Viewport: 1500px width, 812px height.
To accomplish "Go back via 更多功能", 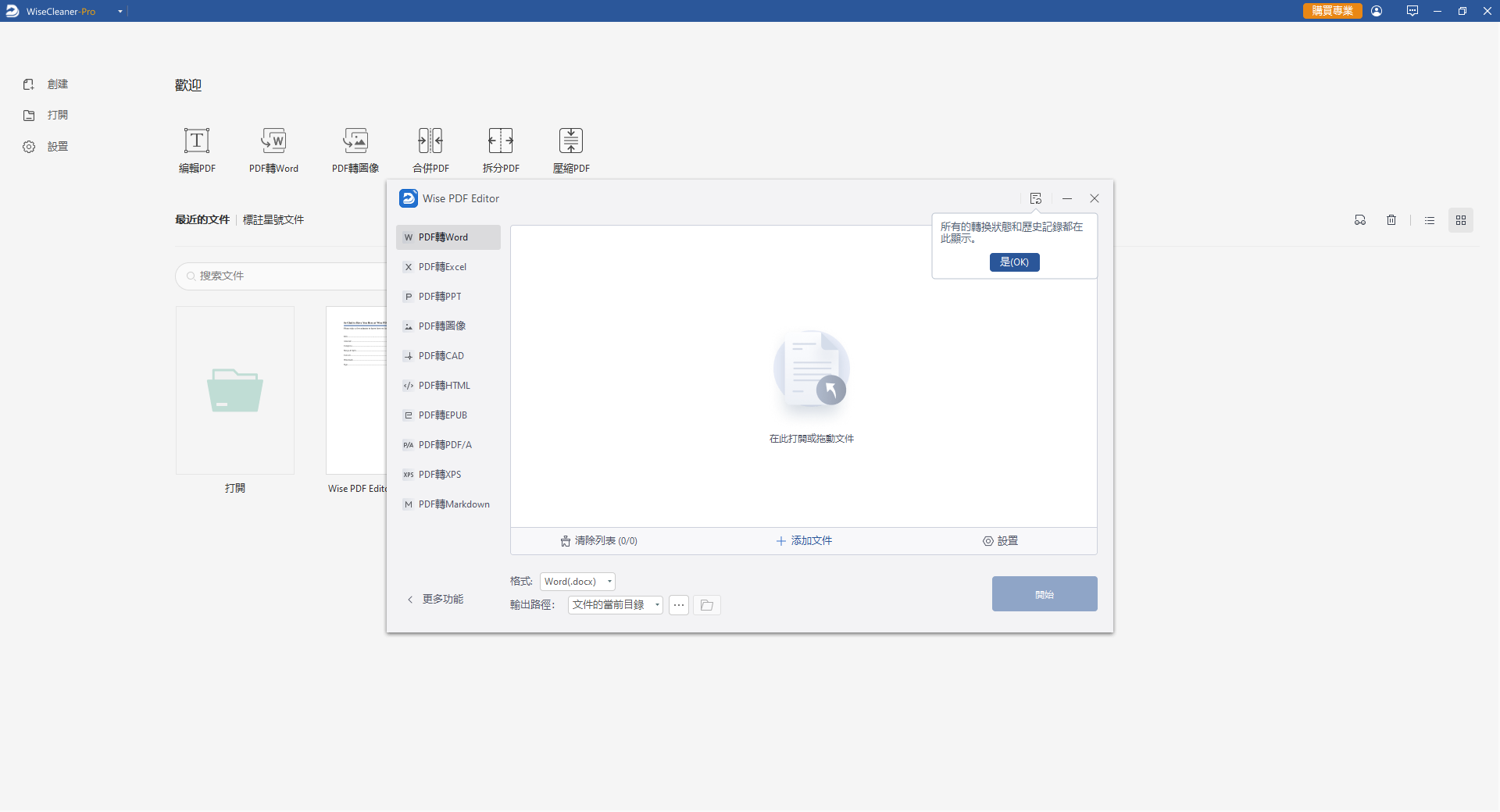I will (435, 600).
